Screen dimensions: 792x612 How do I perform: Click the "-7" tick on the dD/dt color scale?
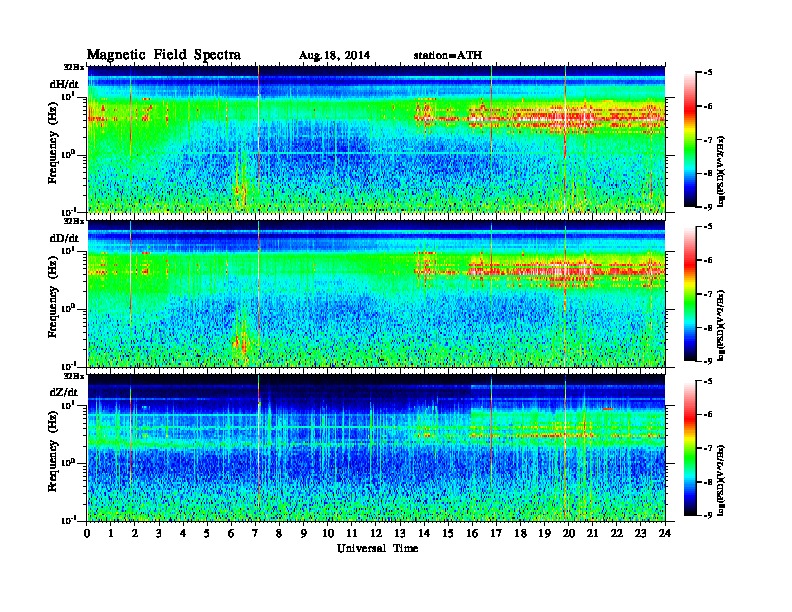(x=708, y=294)
